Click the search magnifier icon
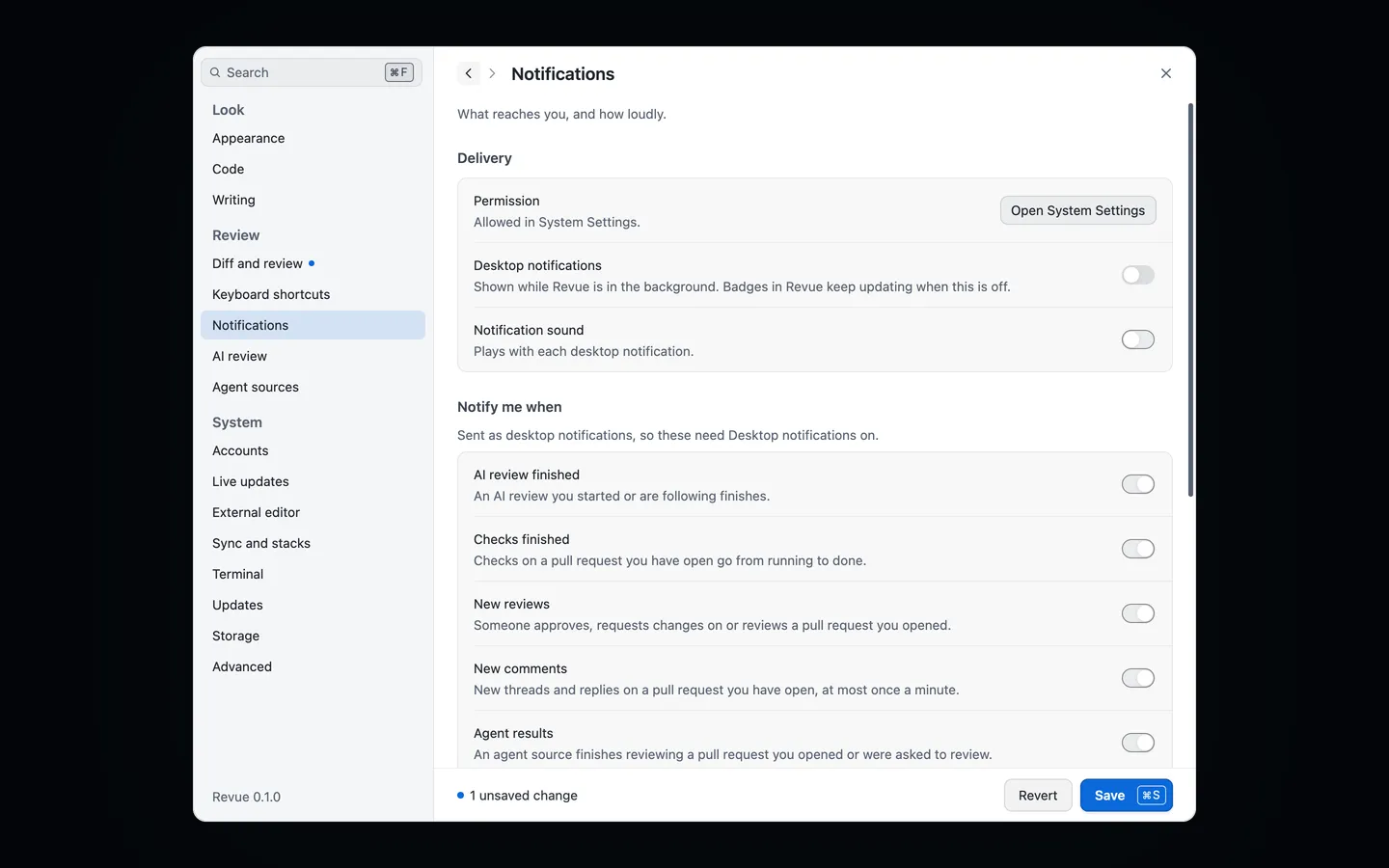The width and height of the screenshot is (1389, 868). point(215,72)
